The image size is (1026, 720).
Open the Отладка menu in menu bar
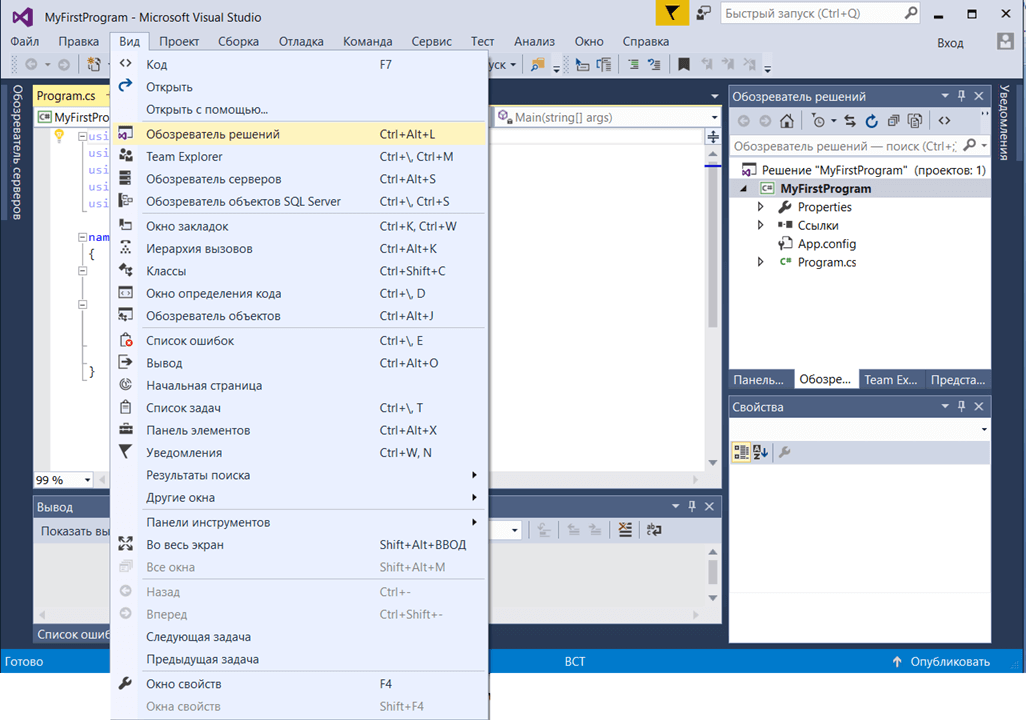tap(301, 41)
